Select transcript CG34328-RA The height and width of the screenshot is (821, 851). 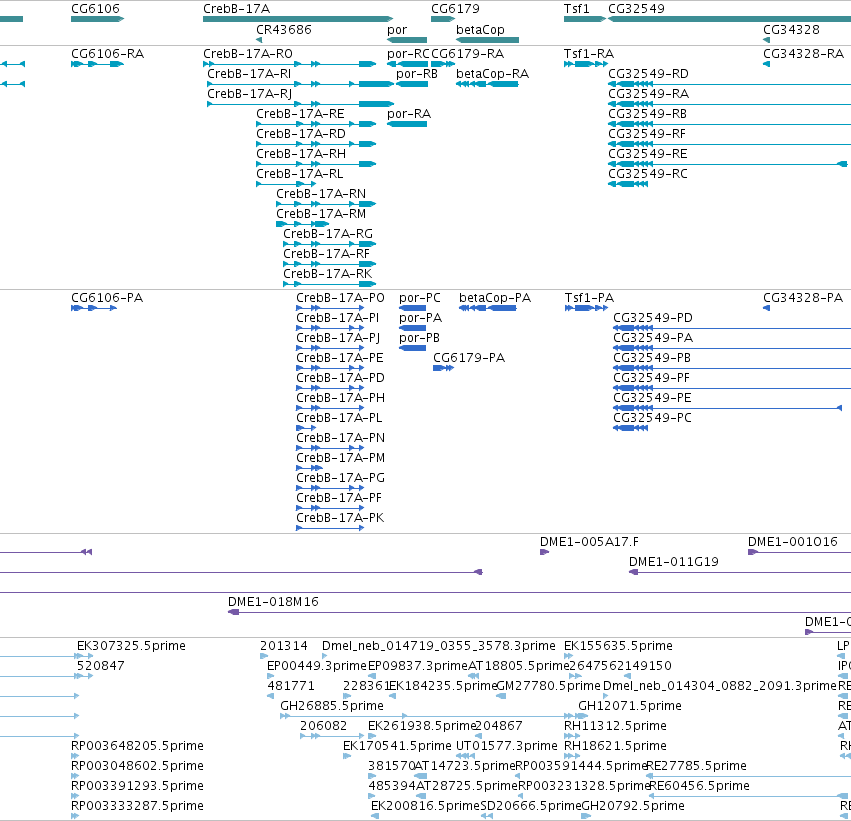(x=766, y=64)
